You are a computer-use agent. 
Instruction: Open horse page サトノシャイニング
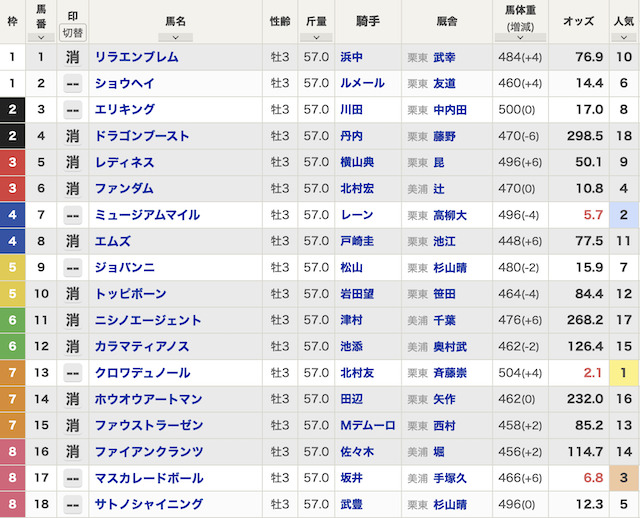tap(149, 504)
